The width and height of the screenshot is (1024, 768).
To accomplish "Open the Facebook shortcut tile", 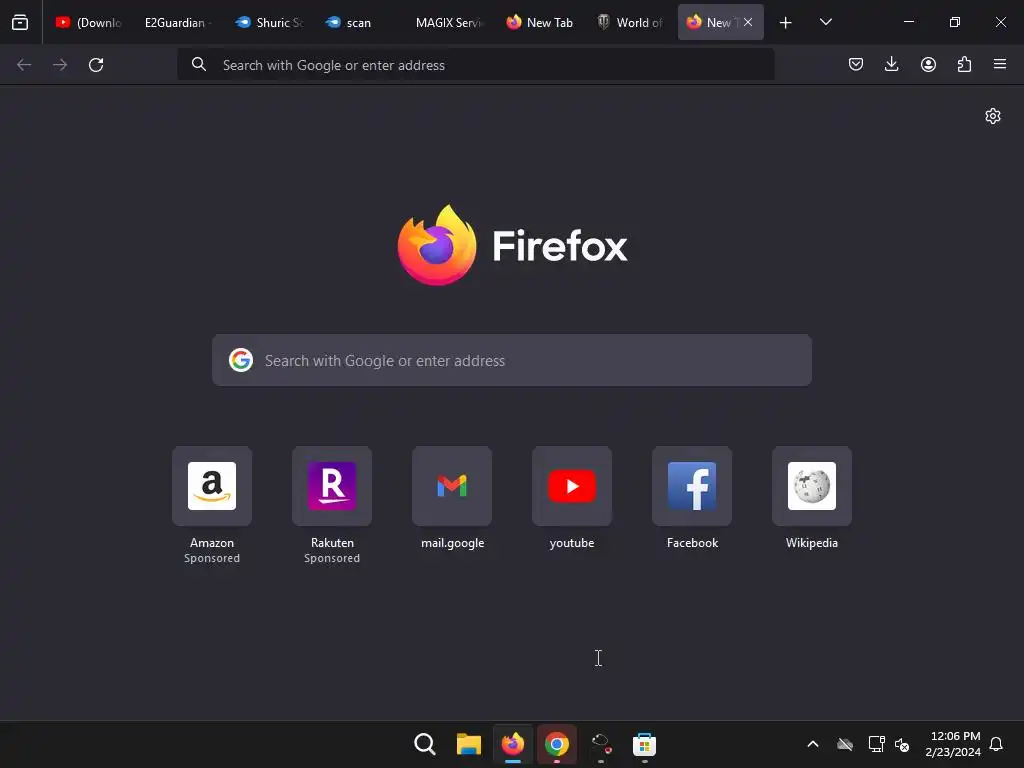I will click(x=692, y=486).
